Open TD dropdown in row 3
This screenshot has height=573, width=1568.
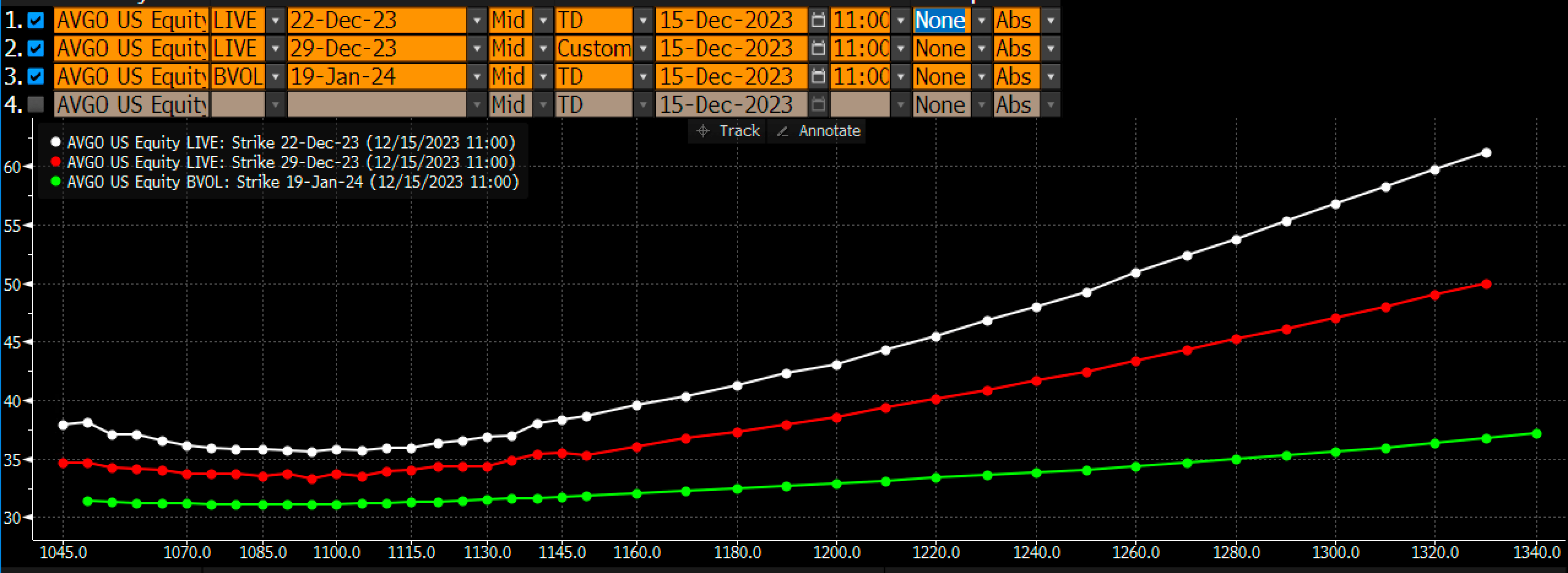(x=643, y=77)
